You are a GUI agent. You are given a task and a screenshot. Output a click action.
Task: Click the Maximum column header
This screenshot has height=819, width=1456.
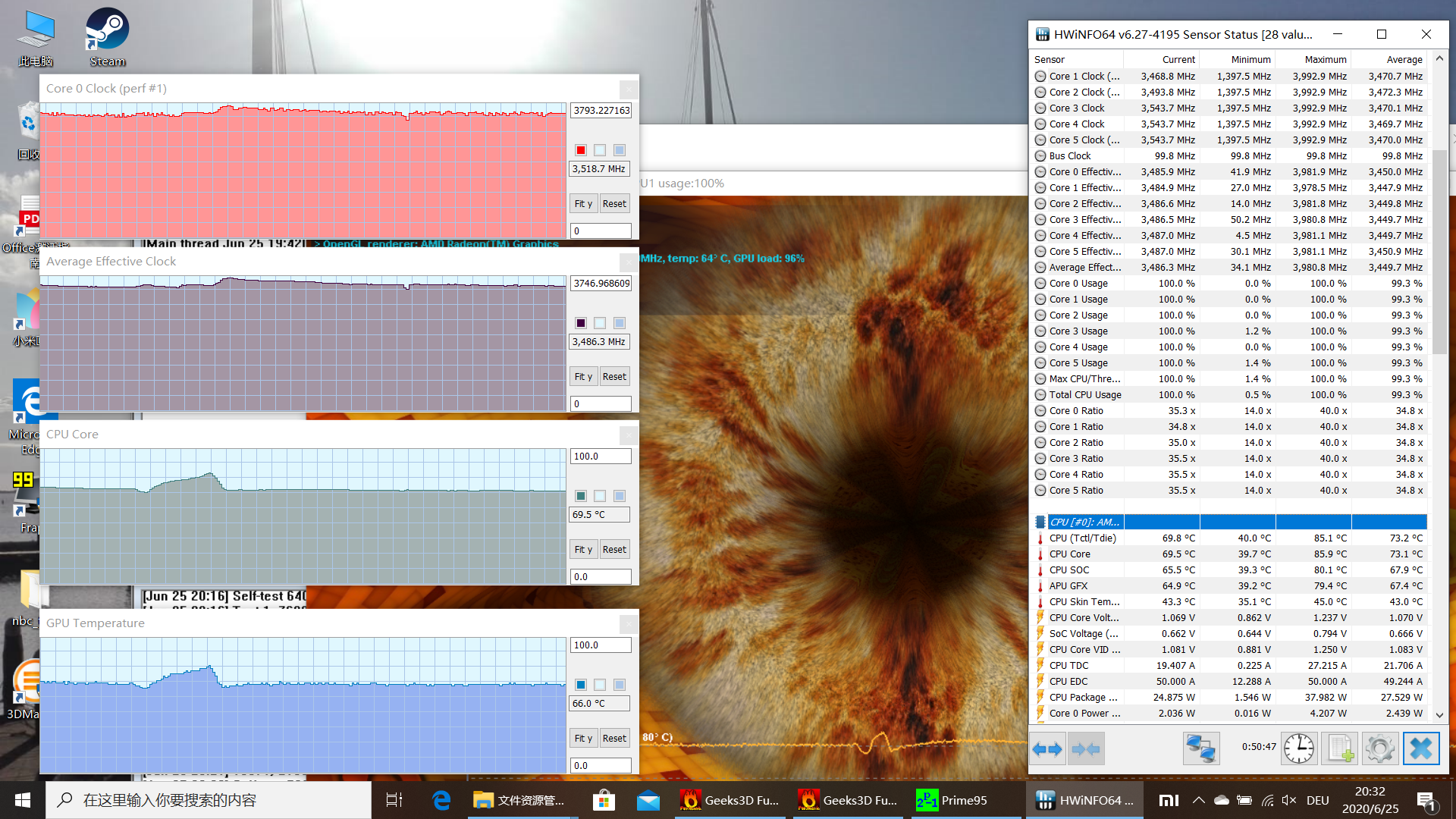point(1325,59)
